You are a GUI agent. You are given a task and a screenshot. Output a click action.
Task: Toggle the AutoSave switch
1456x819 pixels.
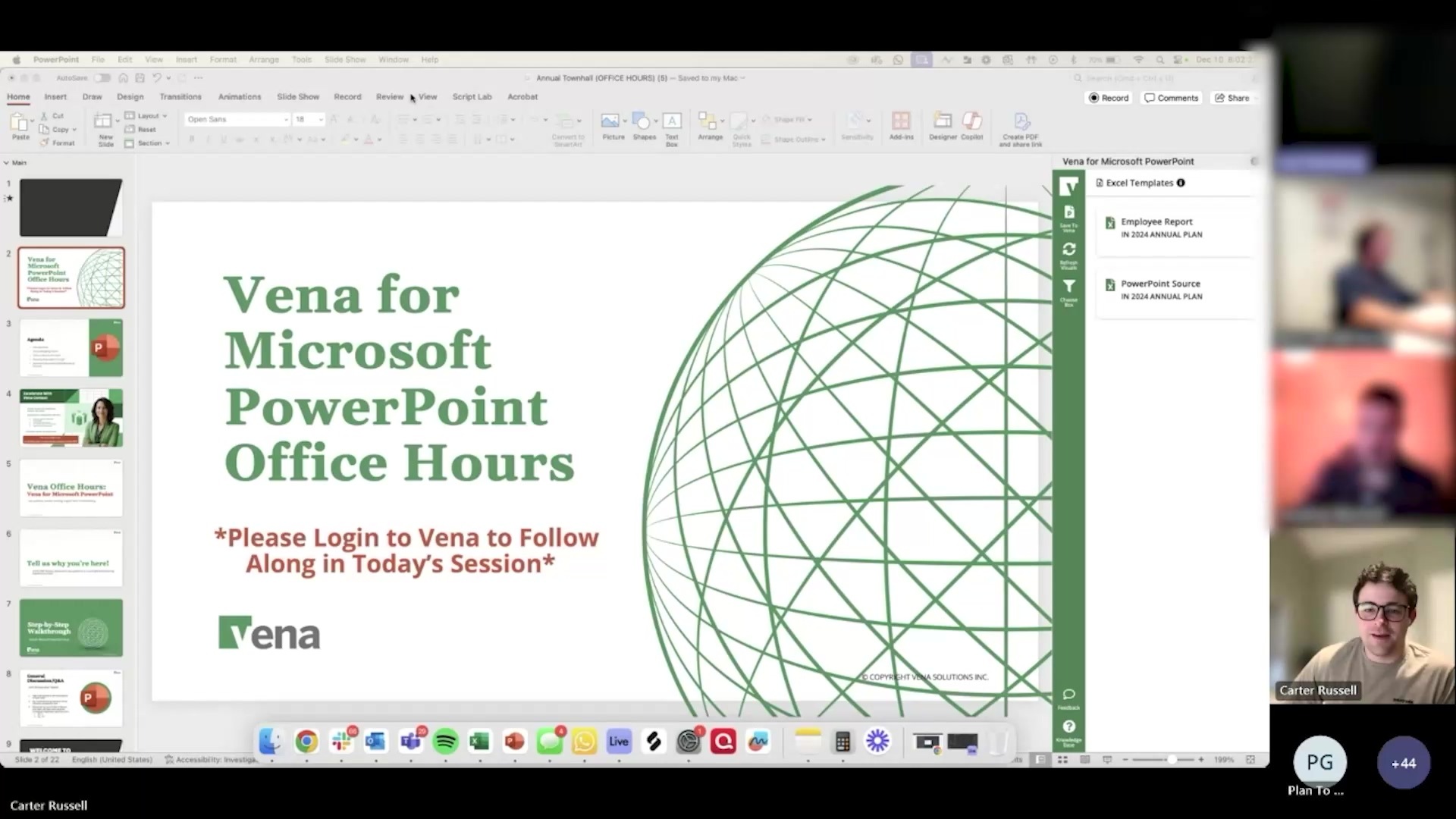pos(103,77)
